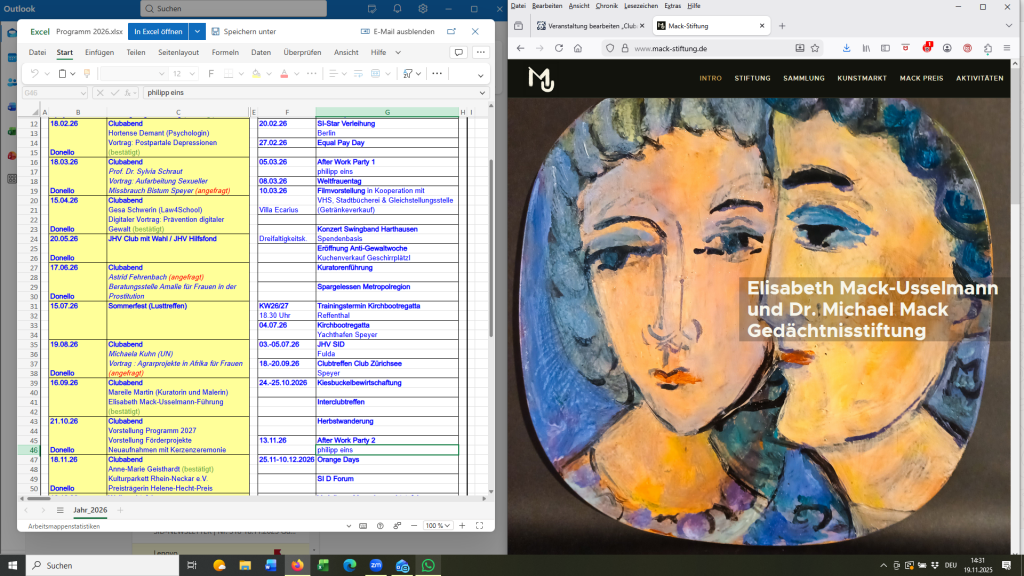Expand the formula bar chevron
The image size is (1024, 576).
click(483, 93)
